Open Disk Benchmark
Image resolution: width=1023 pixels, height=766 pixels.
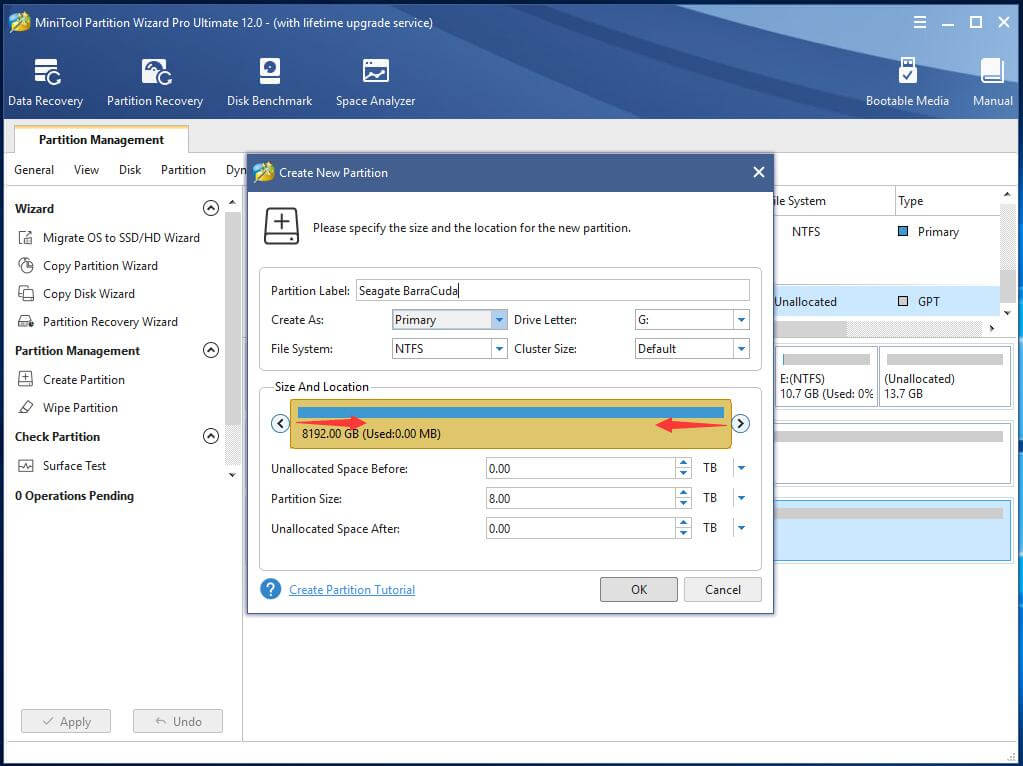268,80
